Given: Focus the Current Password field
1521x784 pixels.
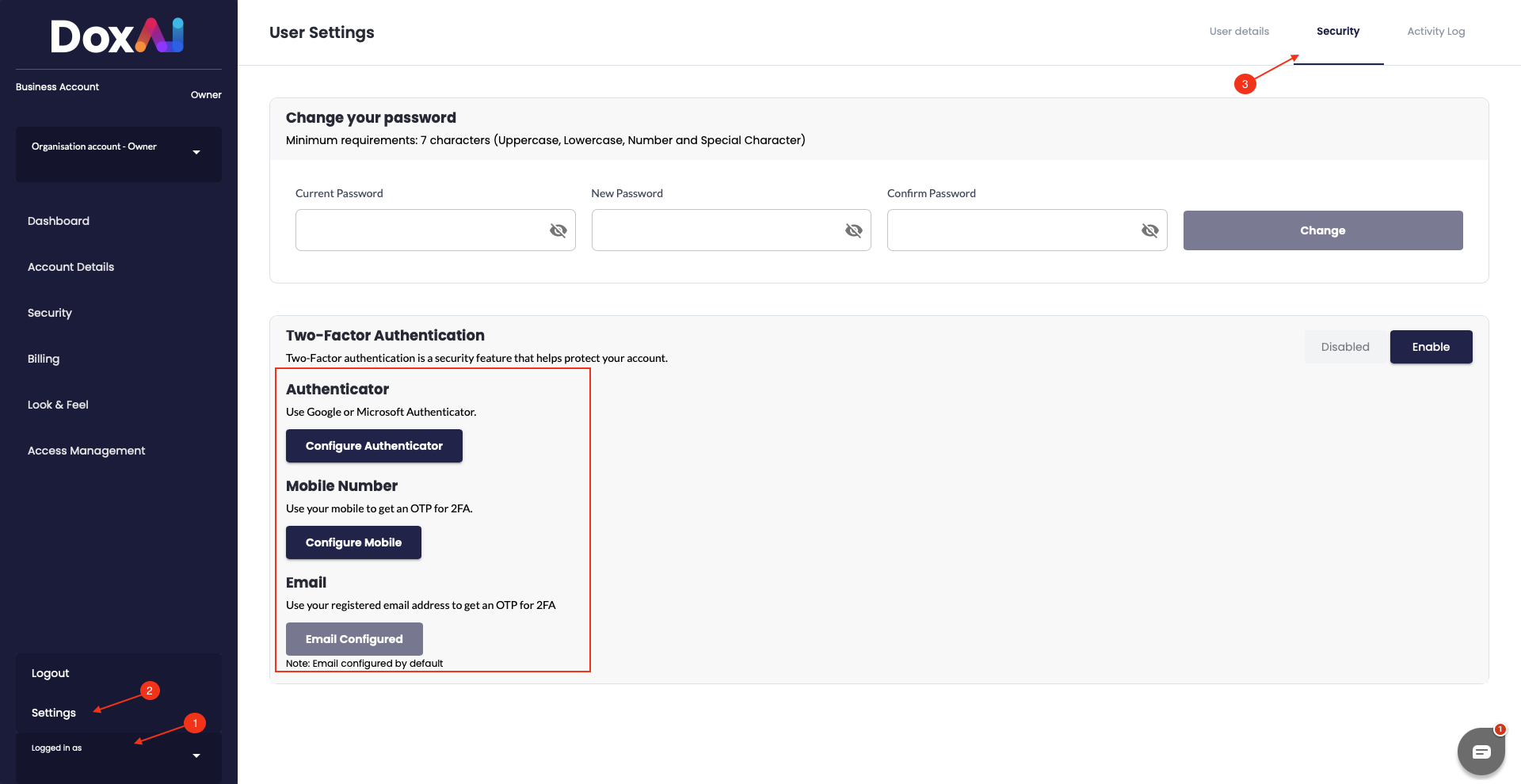Looking at the screenshot, I should [x=436, y=230].
